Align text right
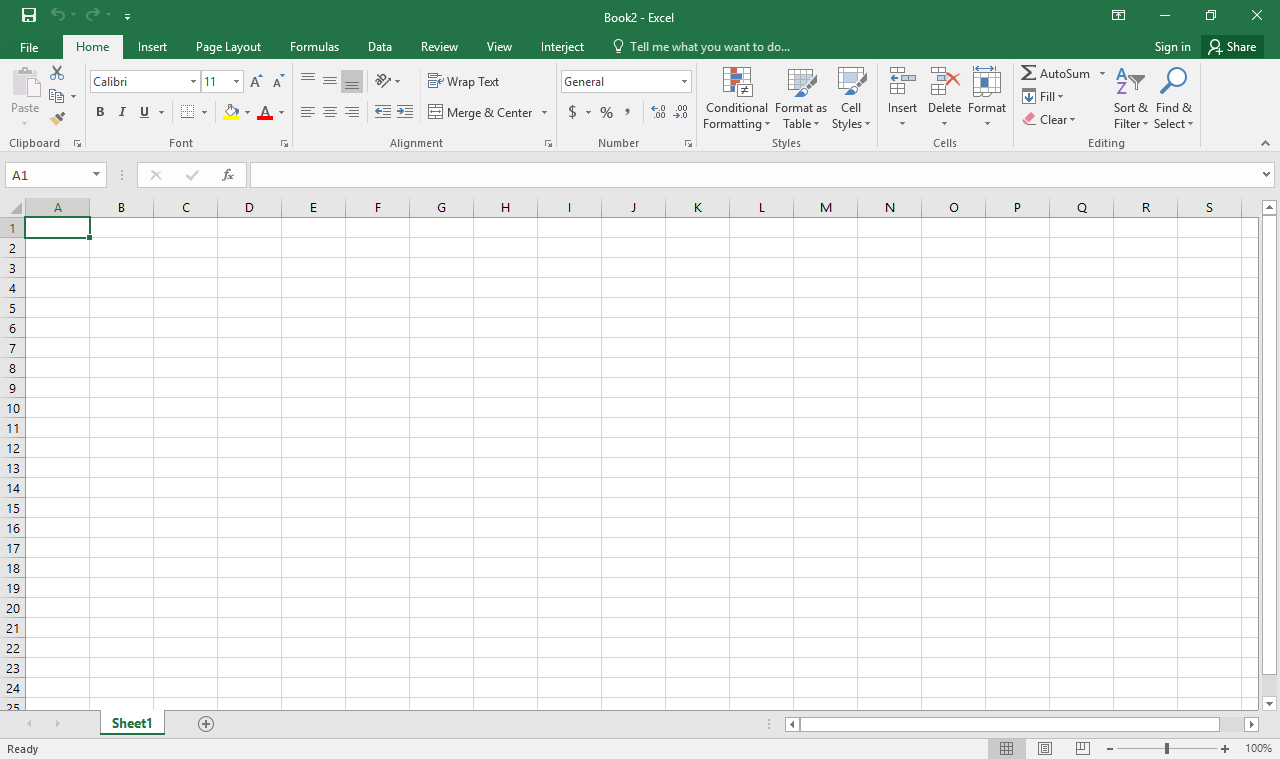Viewport: 1280px width, 759px height. pos(352,112)
